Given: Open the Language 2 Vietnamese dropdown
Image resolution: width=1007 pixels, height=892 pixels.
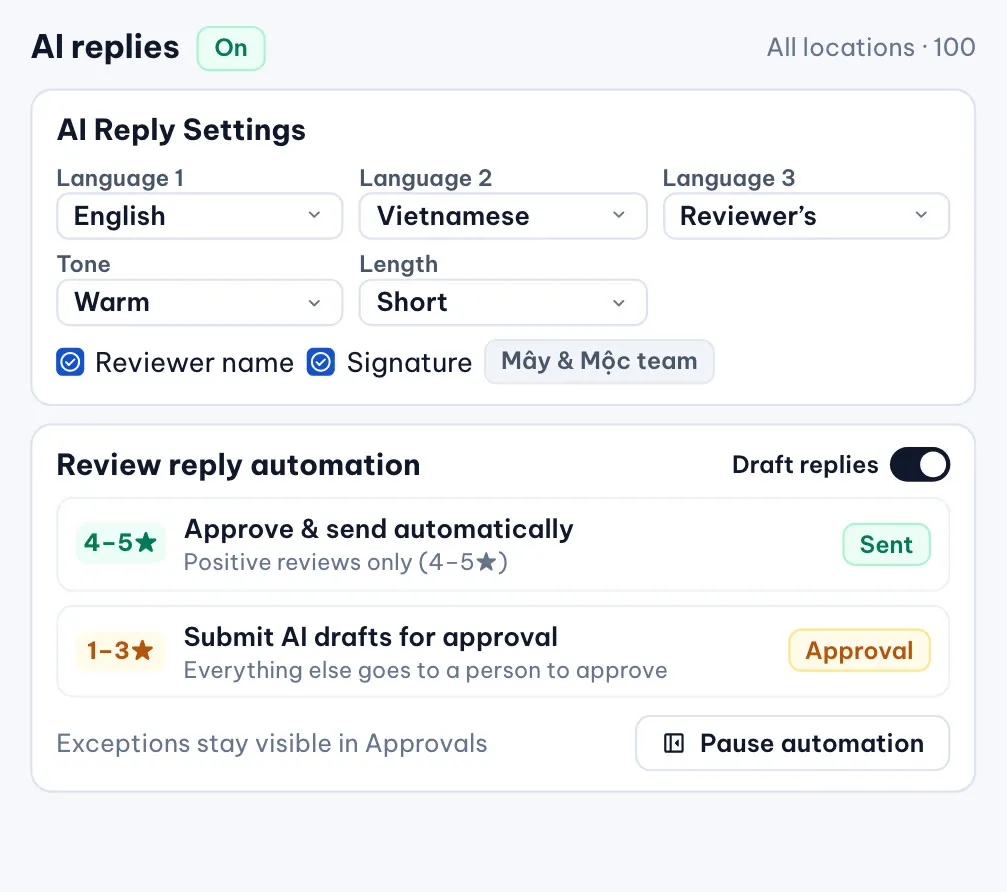Looking at the screenshot, I should 503,216.
